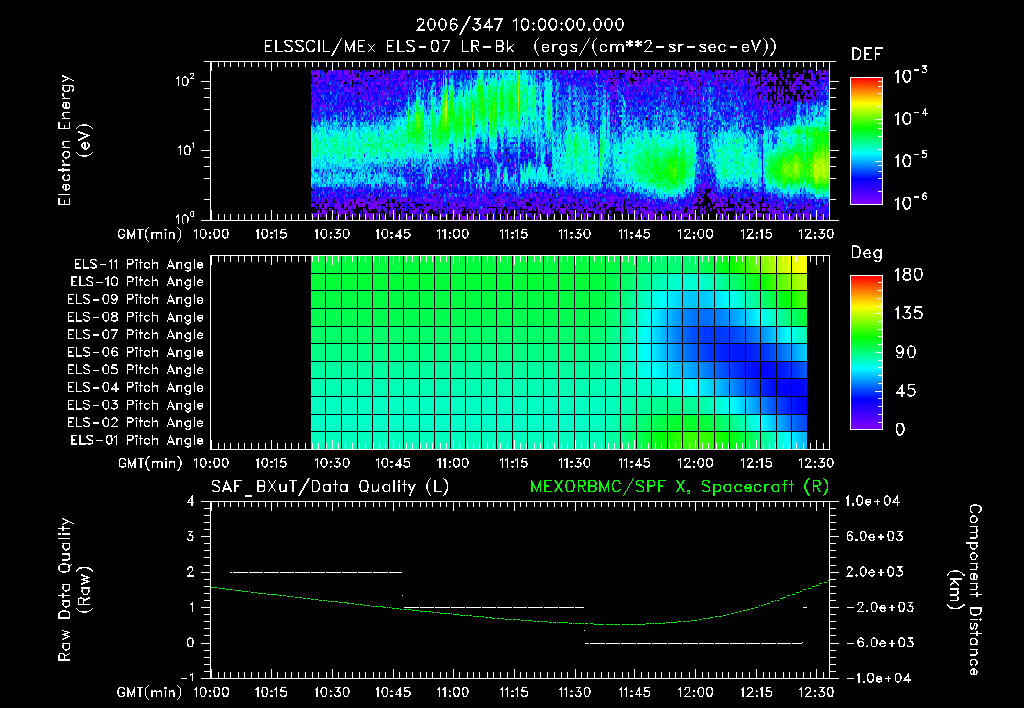Click the "ELS-11 Pitch Angle" row label
Screen dimensions: 1024x708
point(138,265)
